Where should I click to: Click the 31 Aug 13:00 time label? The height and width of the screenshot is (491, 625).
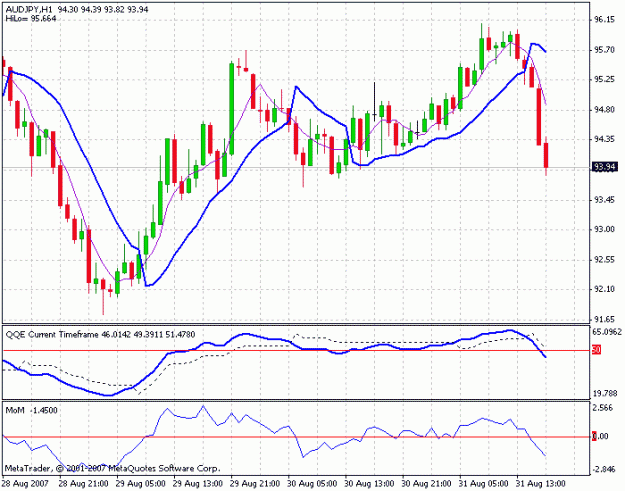point(541,484)
